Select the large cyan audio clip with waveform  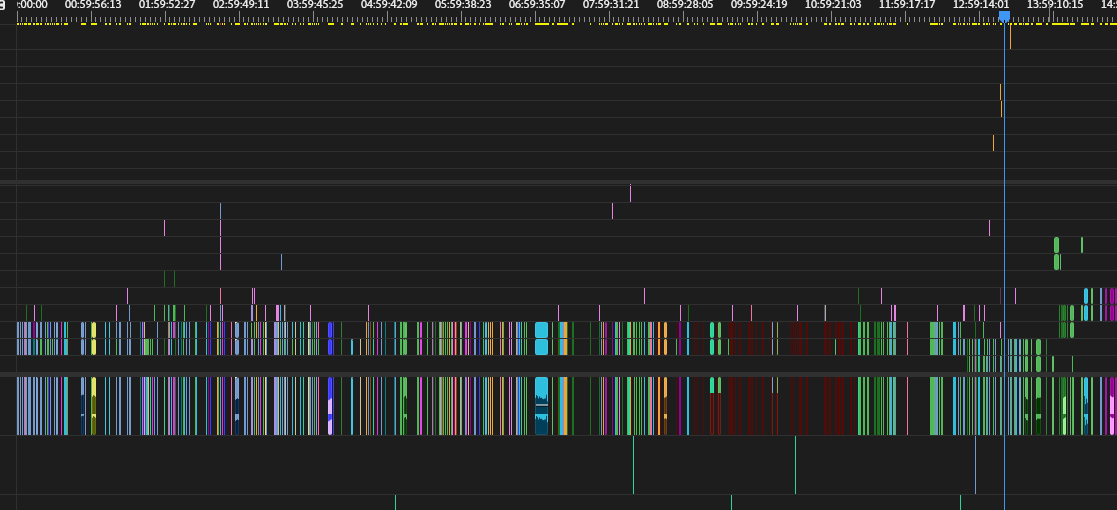click(x=541, y=405)
